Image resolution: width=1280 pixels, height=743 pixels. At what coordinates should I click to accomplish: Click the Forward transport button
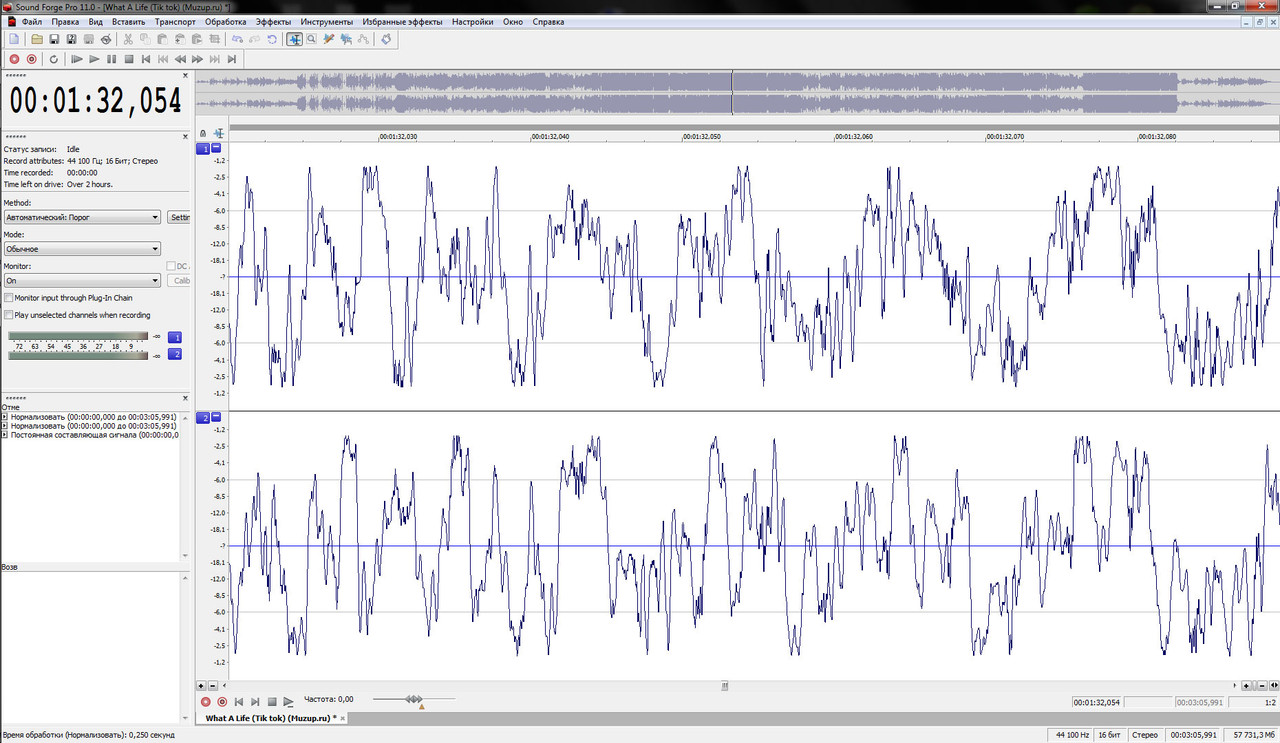pyautogui.click(x=197, y=59)
